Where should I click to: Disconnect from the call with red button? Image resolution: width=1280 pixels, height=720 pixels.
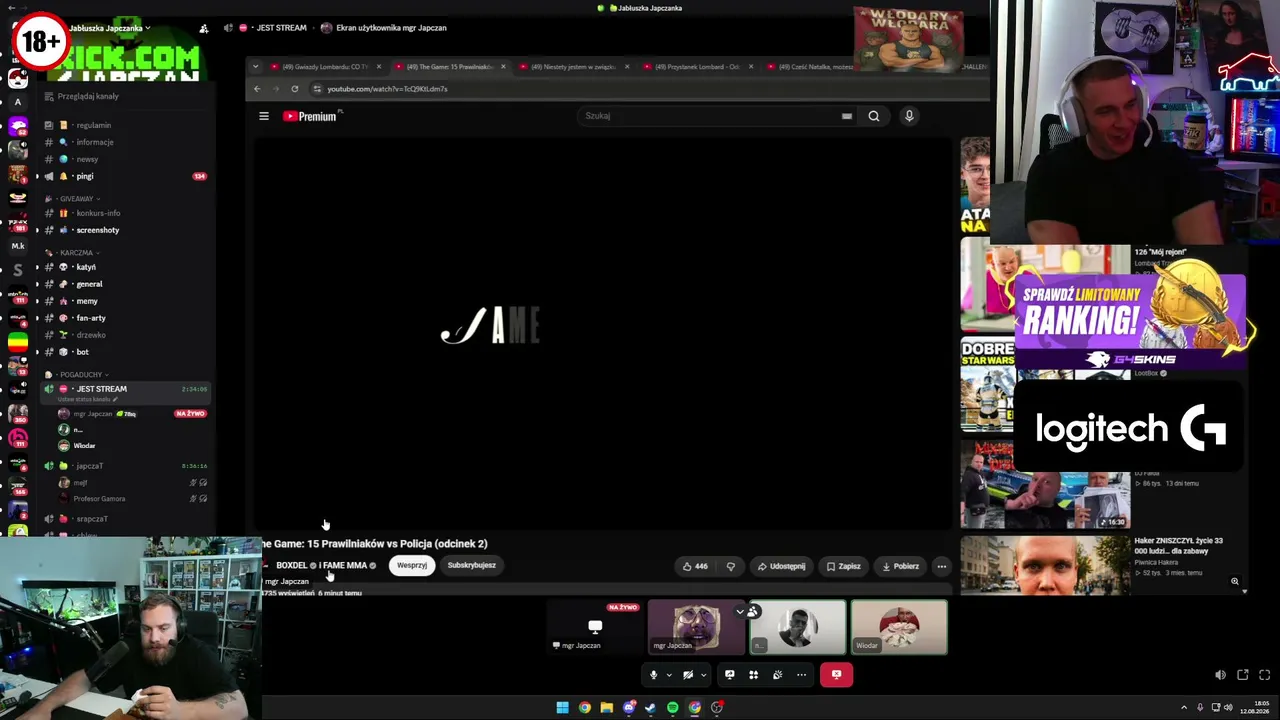coord(836,675)
